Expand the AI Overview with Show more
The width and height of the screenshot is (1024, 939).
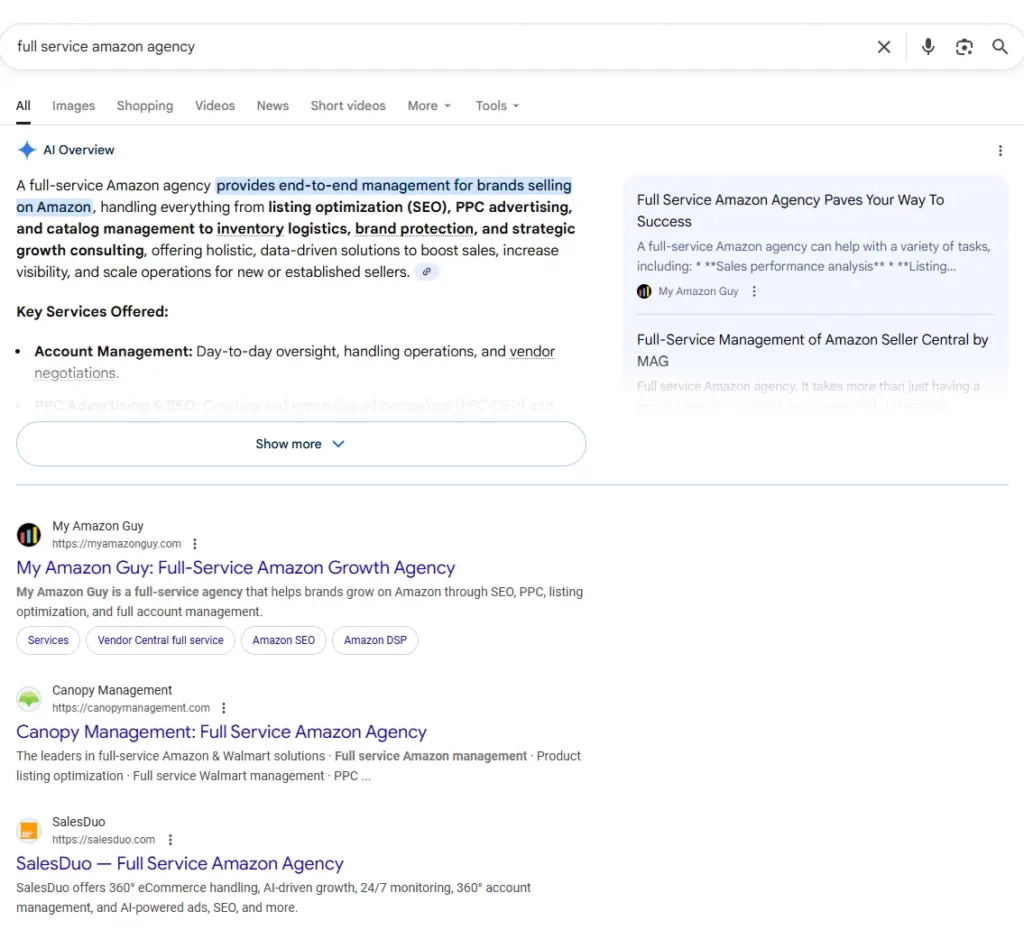click(300, 443)
